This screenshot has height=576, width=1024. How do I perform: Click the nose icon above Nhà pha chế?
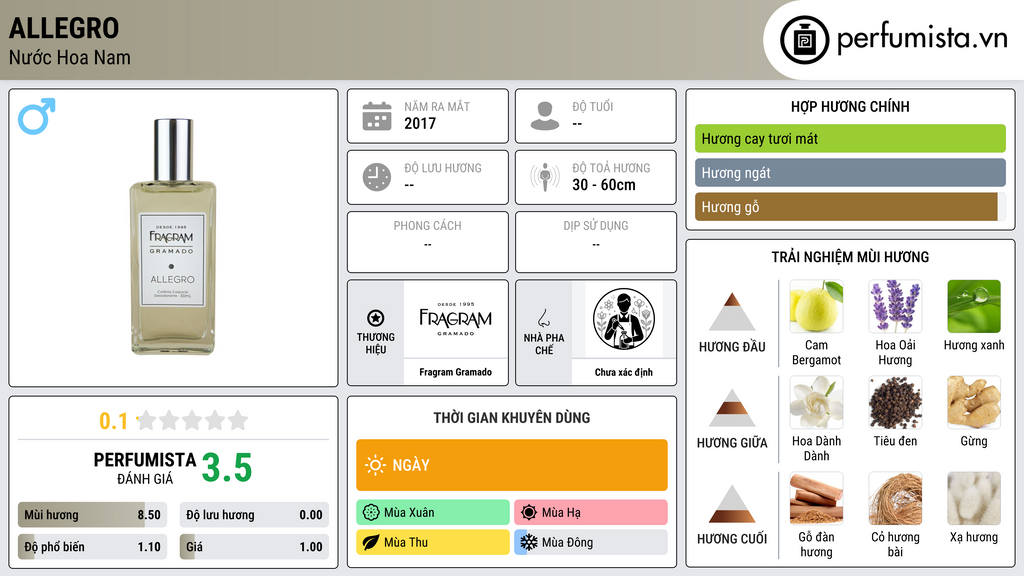[543, 318]
